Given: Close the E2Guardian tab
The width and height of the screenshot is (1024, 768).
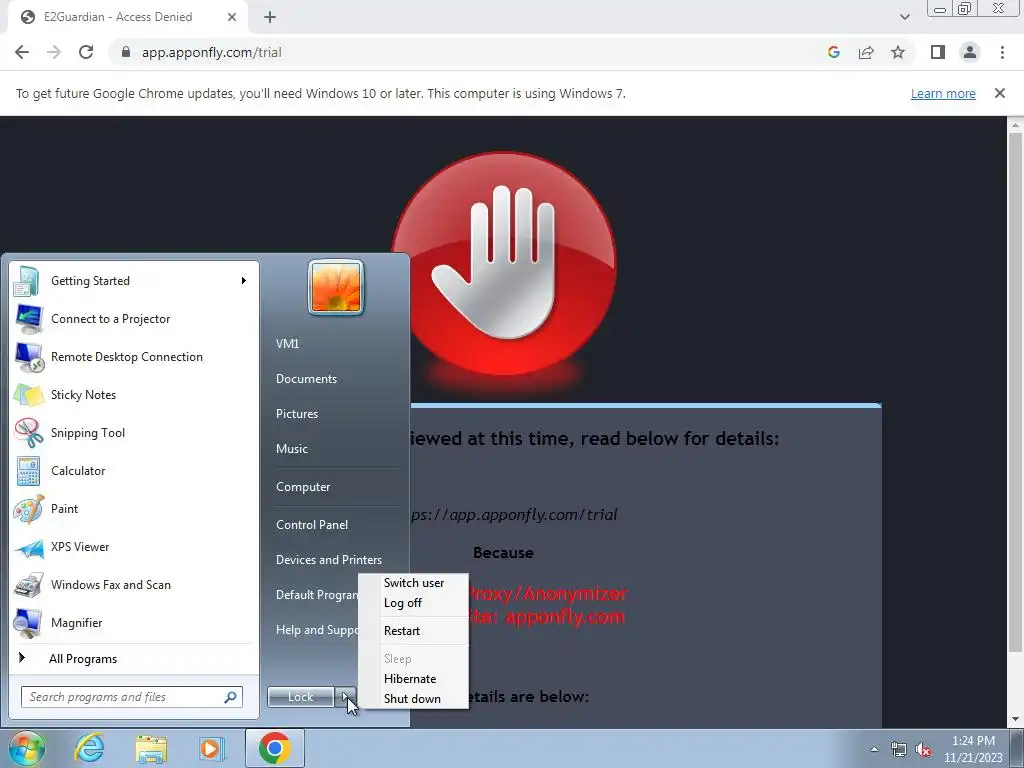Looking at the screenshot, I should point(232,17).
